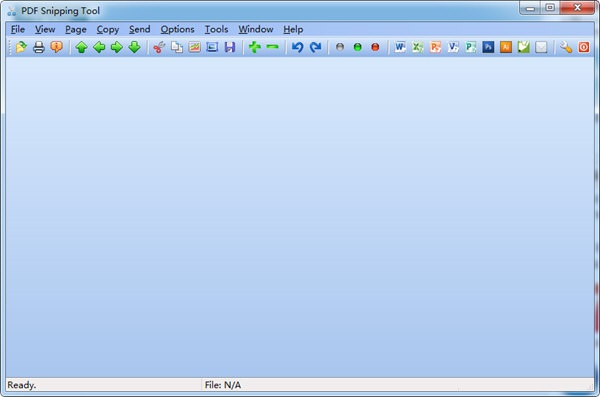
Task: Click the green minus zoom-out icon
Action: coord(272,47)
